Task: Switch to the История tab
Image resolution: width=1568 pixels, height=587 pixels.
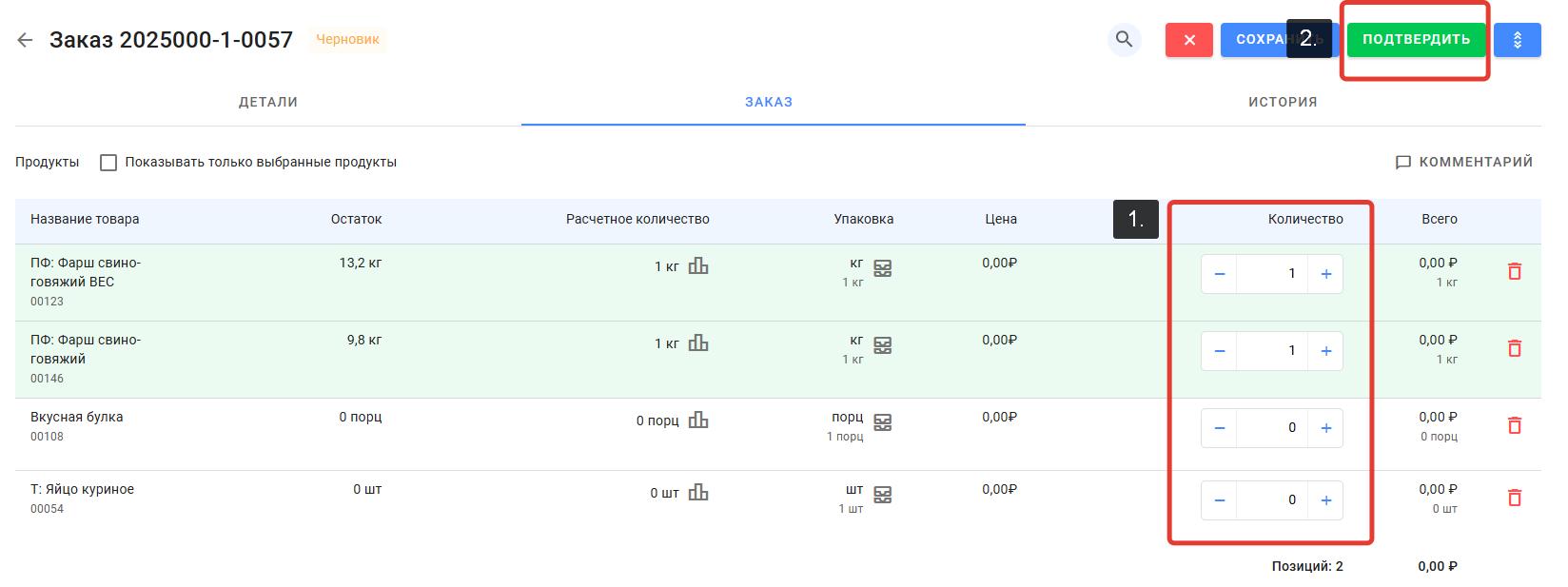Action: pyautogui.click(x=1283, y=102)
